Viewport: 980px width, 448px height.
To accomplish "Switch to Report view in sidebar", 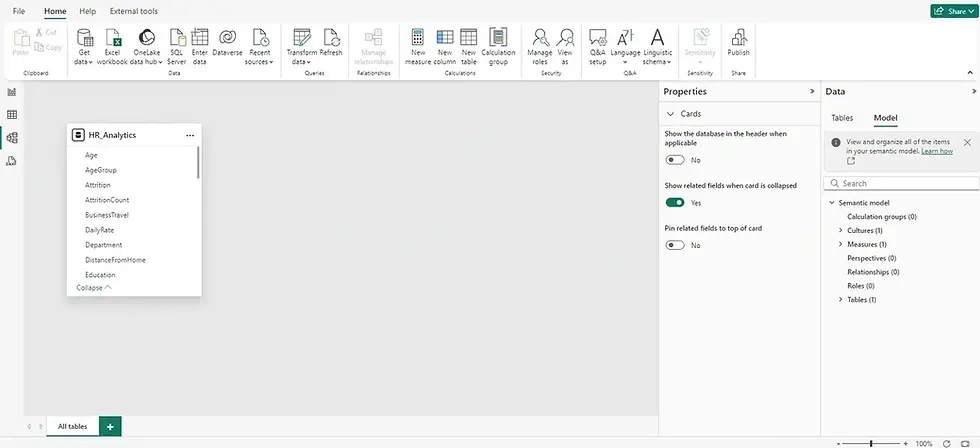I will click(11, 92).
